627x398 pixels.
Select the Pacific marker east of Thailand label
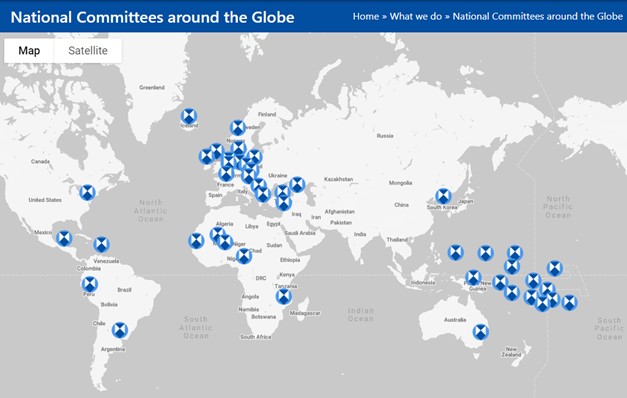455,252
